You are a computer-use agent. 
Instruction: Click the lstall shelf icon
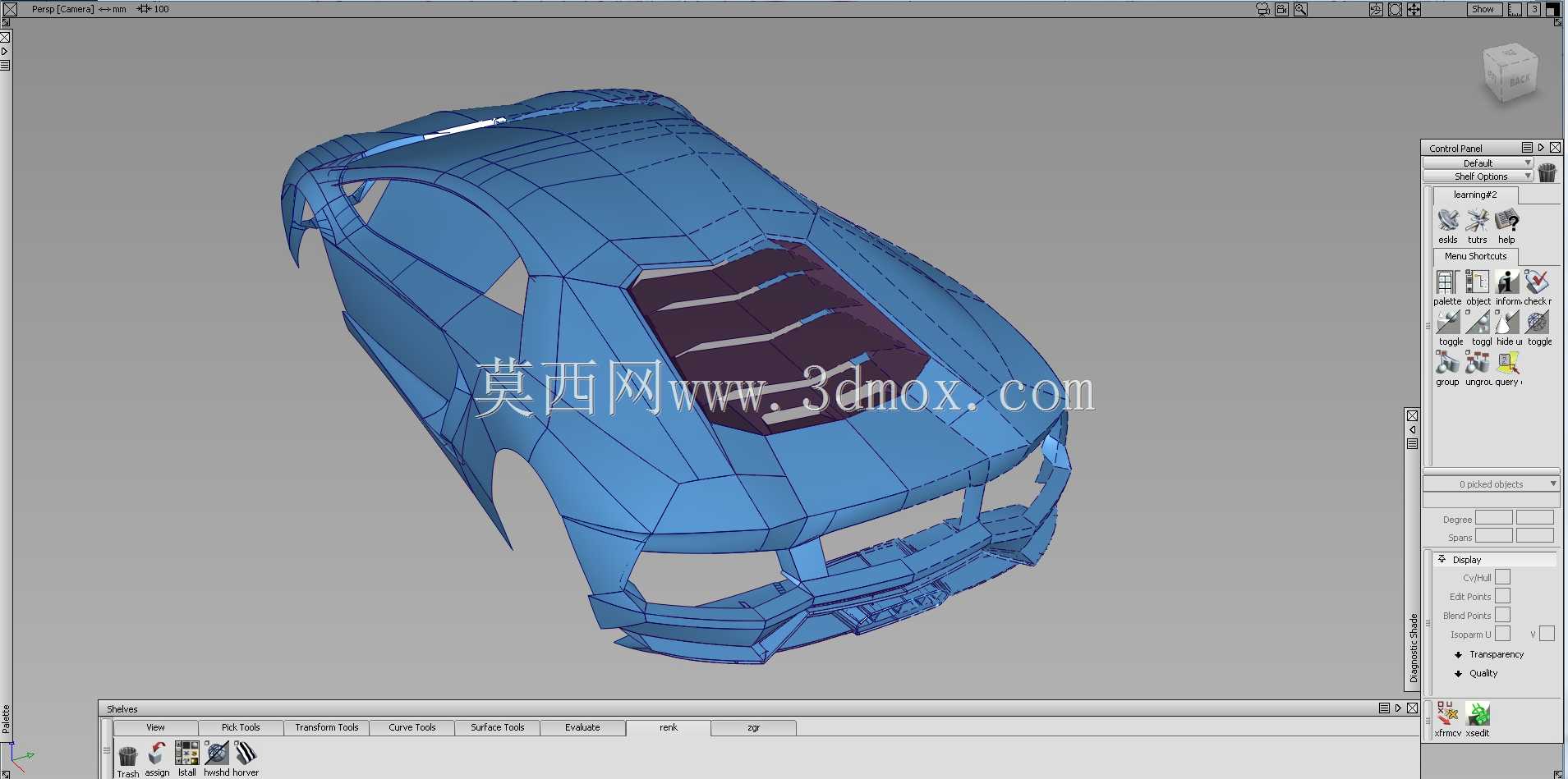186,754
